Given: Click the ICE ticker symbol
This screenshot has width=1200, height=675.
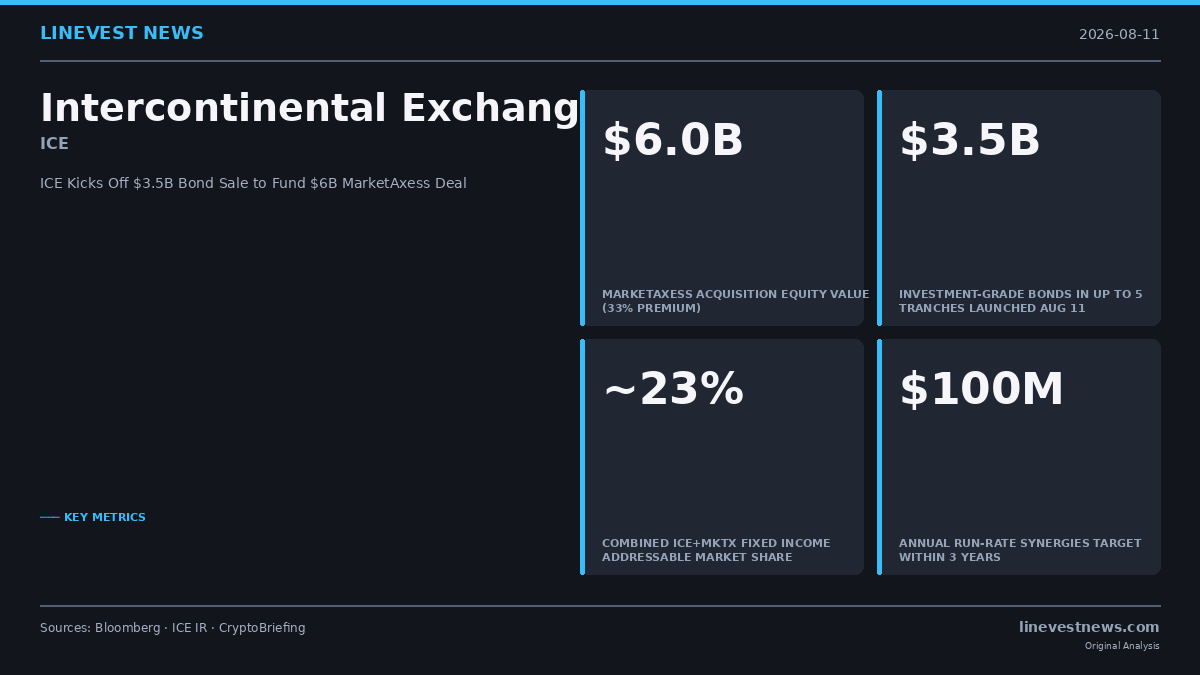Looking at the screenshot, I should [x=54, y=144].
